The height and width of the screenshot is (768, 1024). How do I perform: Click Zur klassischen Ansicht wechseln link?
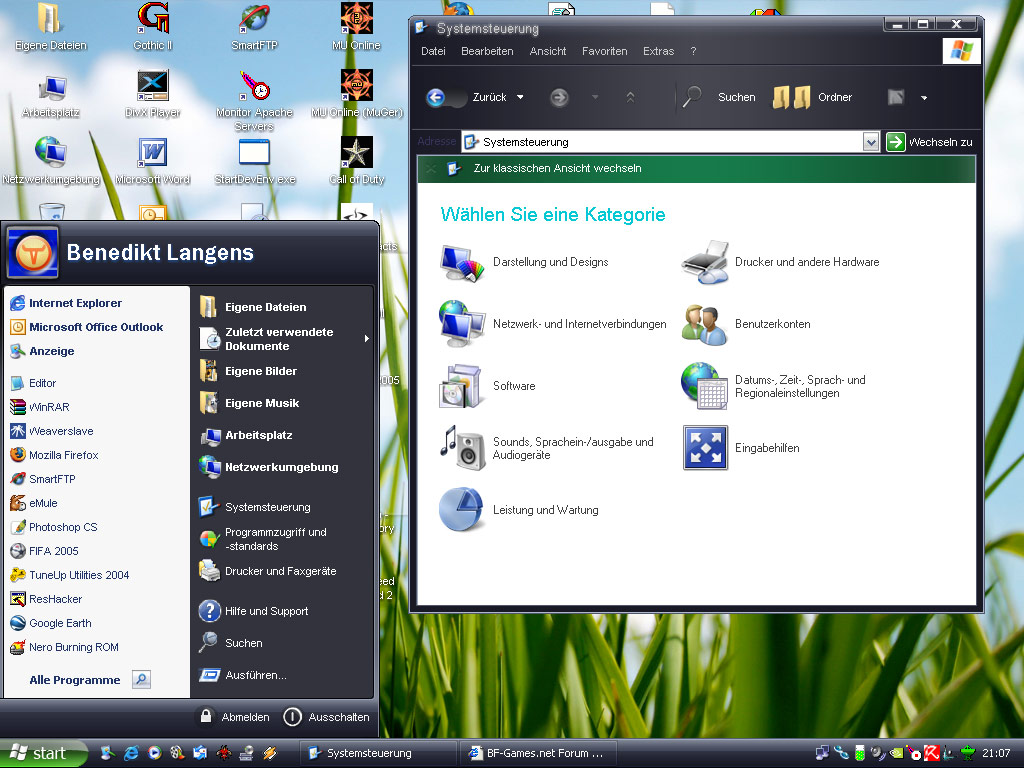tap(558, 168)
